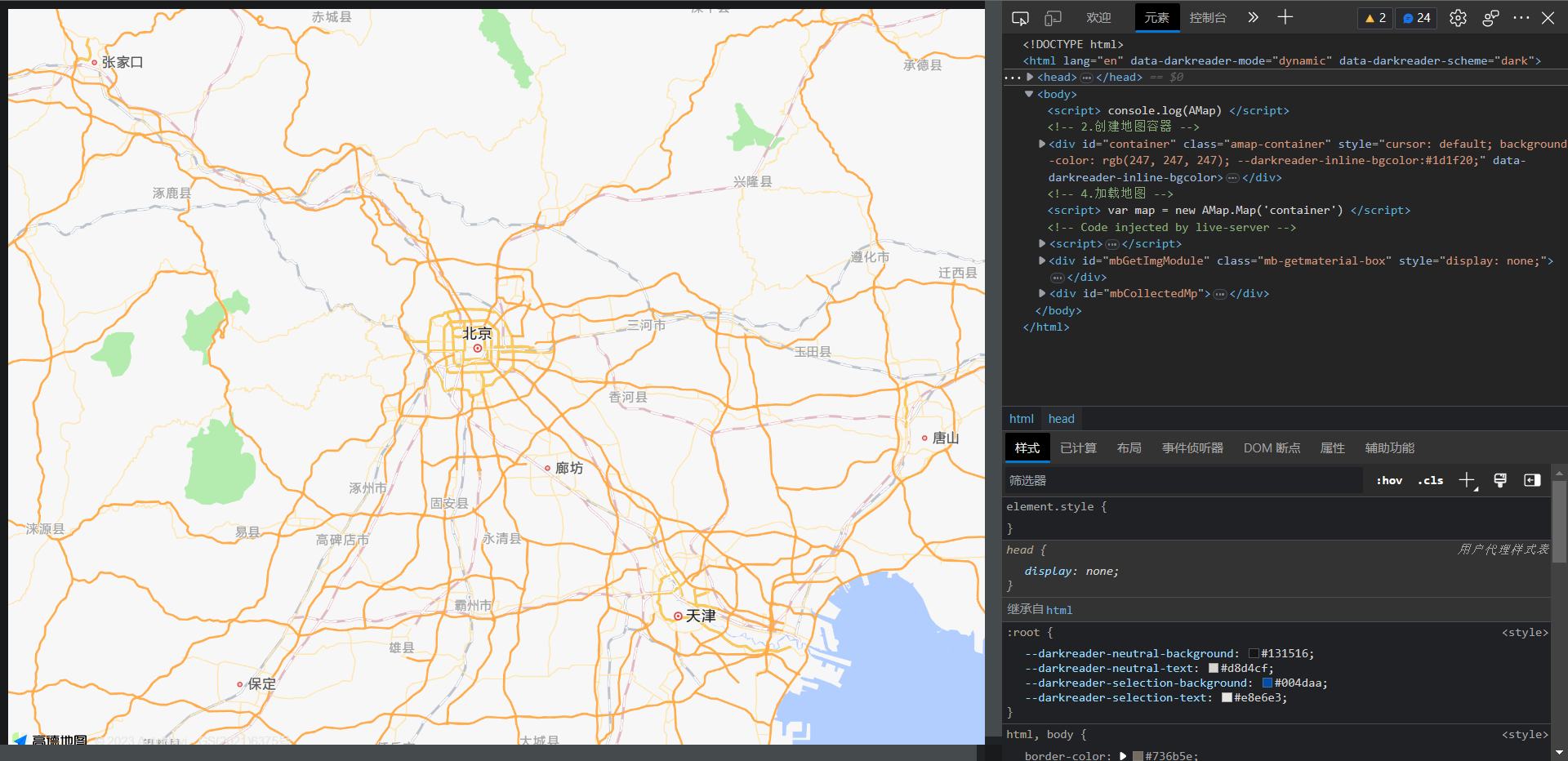1568x761 pixels.
Task: Select html breadcrumb
Action: (1021, 419)
